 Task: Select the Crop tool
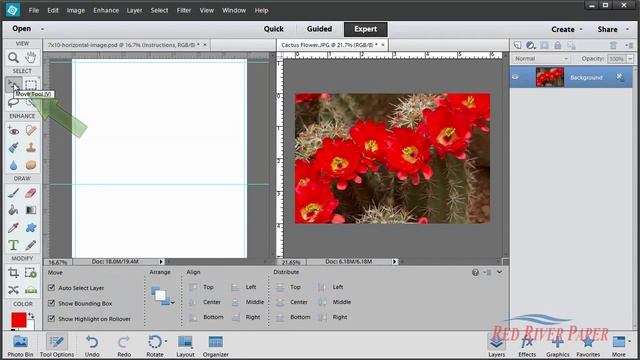(x=13, y=273)
